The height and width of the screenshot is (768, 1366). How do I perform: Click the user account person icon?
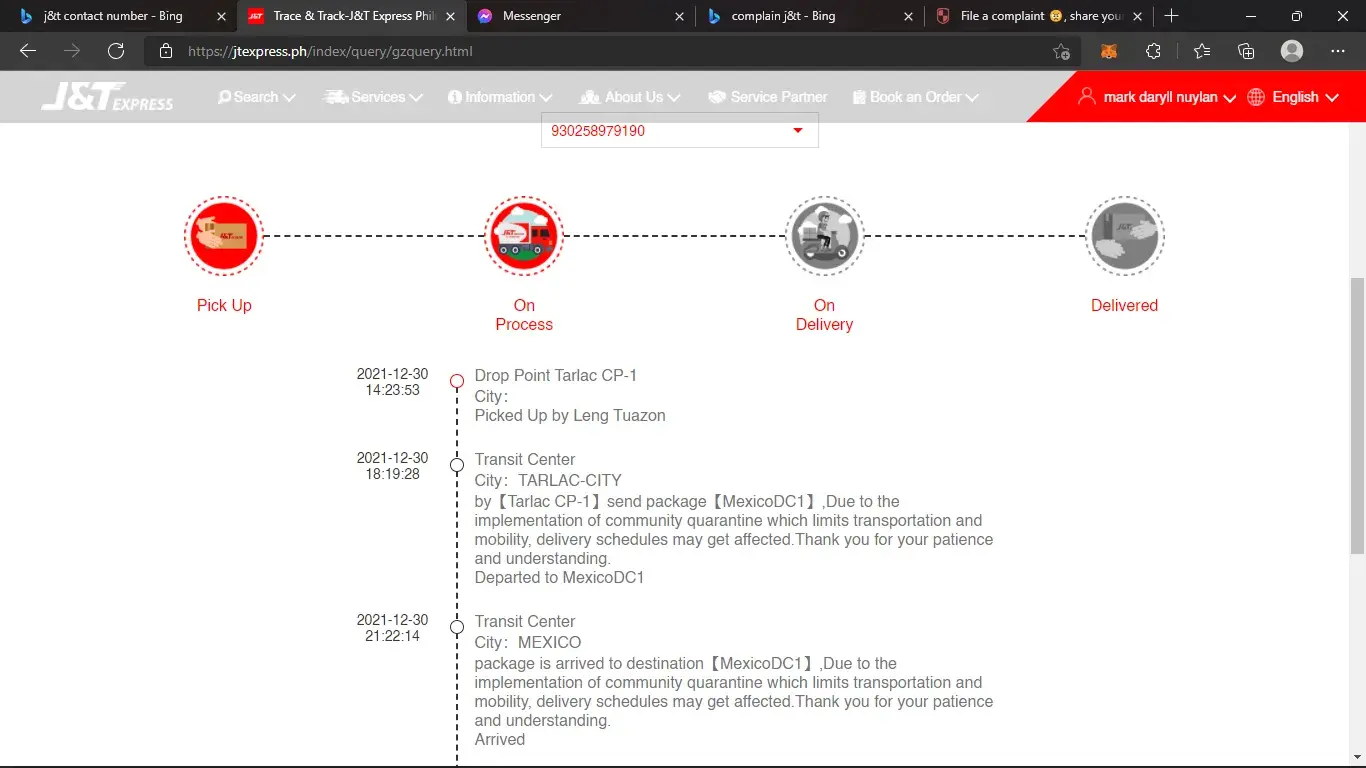click(x=1087, y=97)
